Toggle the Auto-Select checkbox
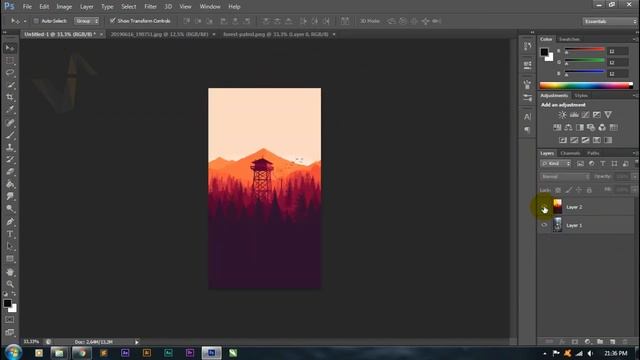Screen dimensions: 640x360 pos(36,21)
